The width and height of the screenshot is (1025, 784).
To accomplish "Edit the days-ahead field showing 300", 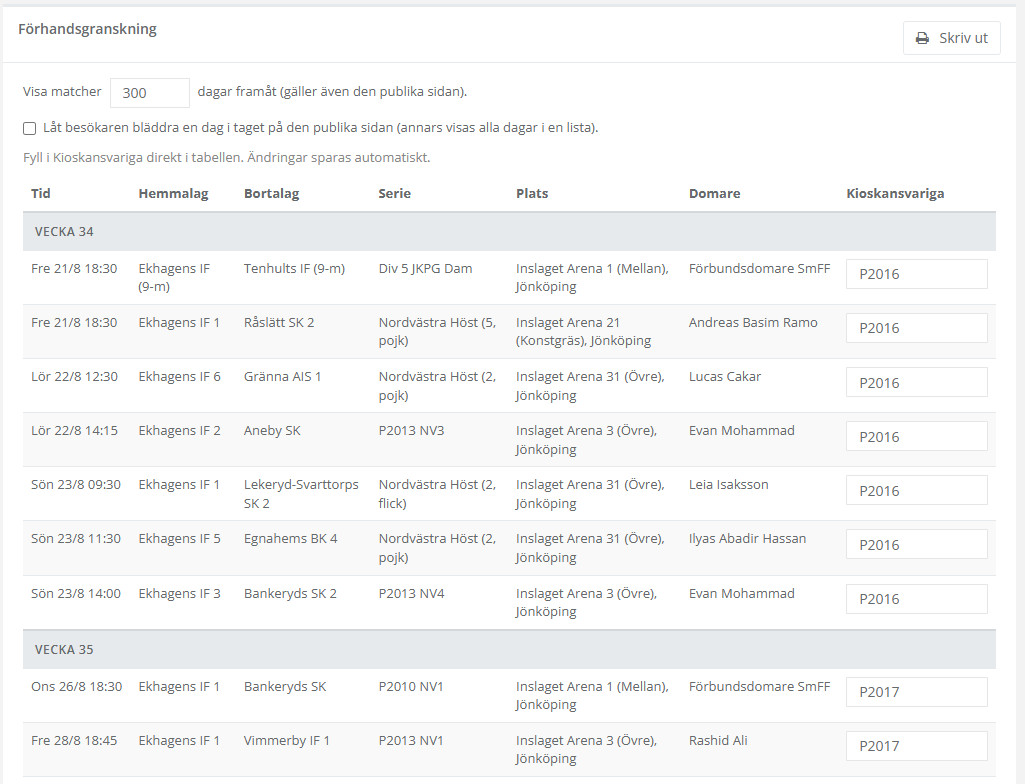I will [x=150, y=93].
